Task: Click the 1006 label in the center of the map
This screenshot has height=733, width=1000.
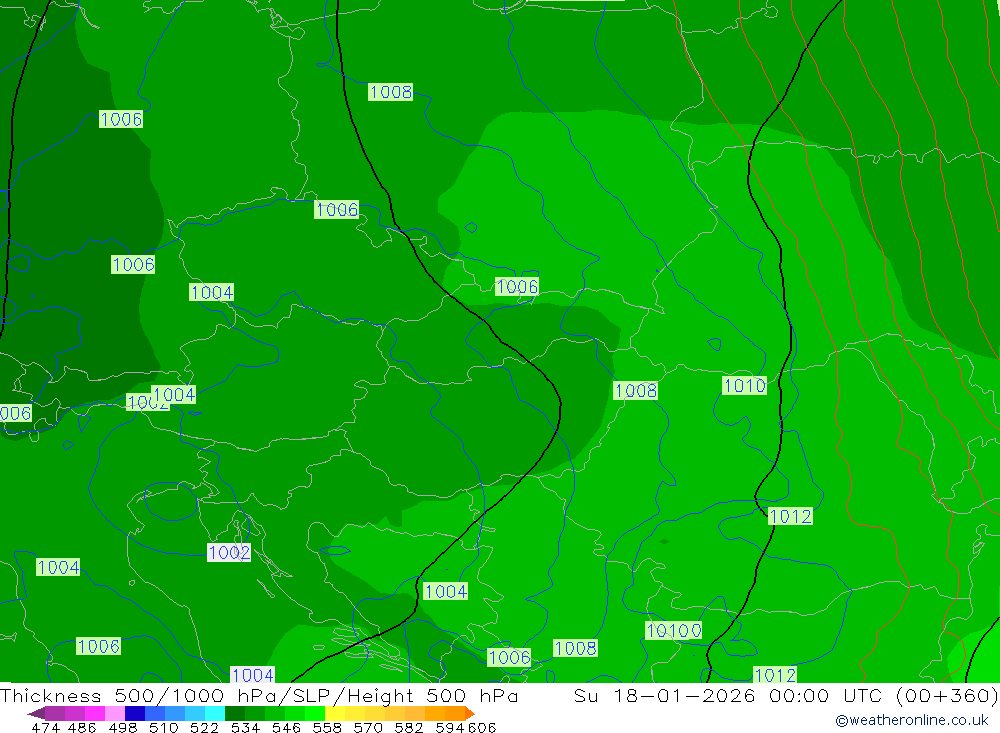Action: (517, 286)
